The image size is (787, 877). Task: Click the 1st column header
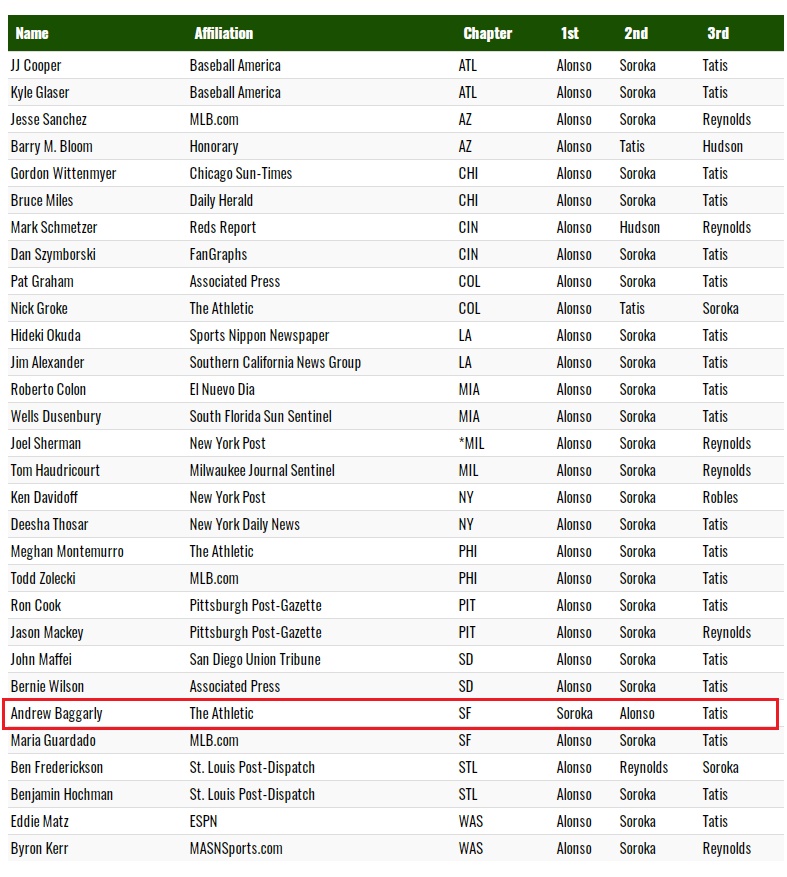click(569, 33)
